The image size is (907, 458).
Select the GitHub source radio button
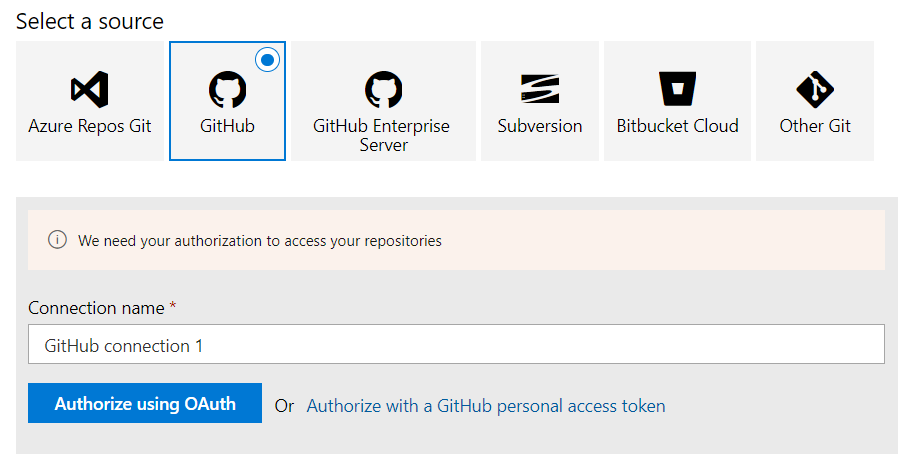[x=267, y=60]
